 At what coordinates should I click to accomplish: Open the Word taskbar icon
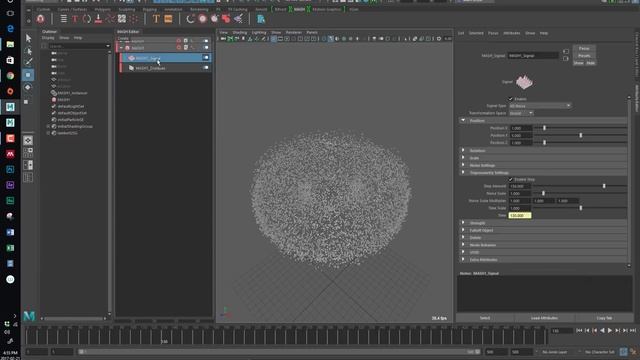[10, 232]
